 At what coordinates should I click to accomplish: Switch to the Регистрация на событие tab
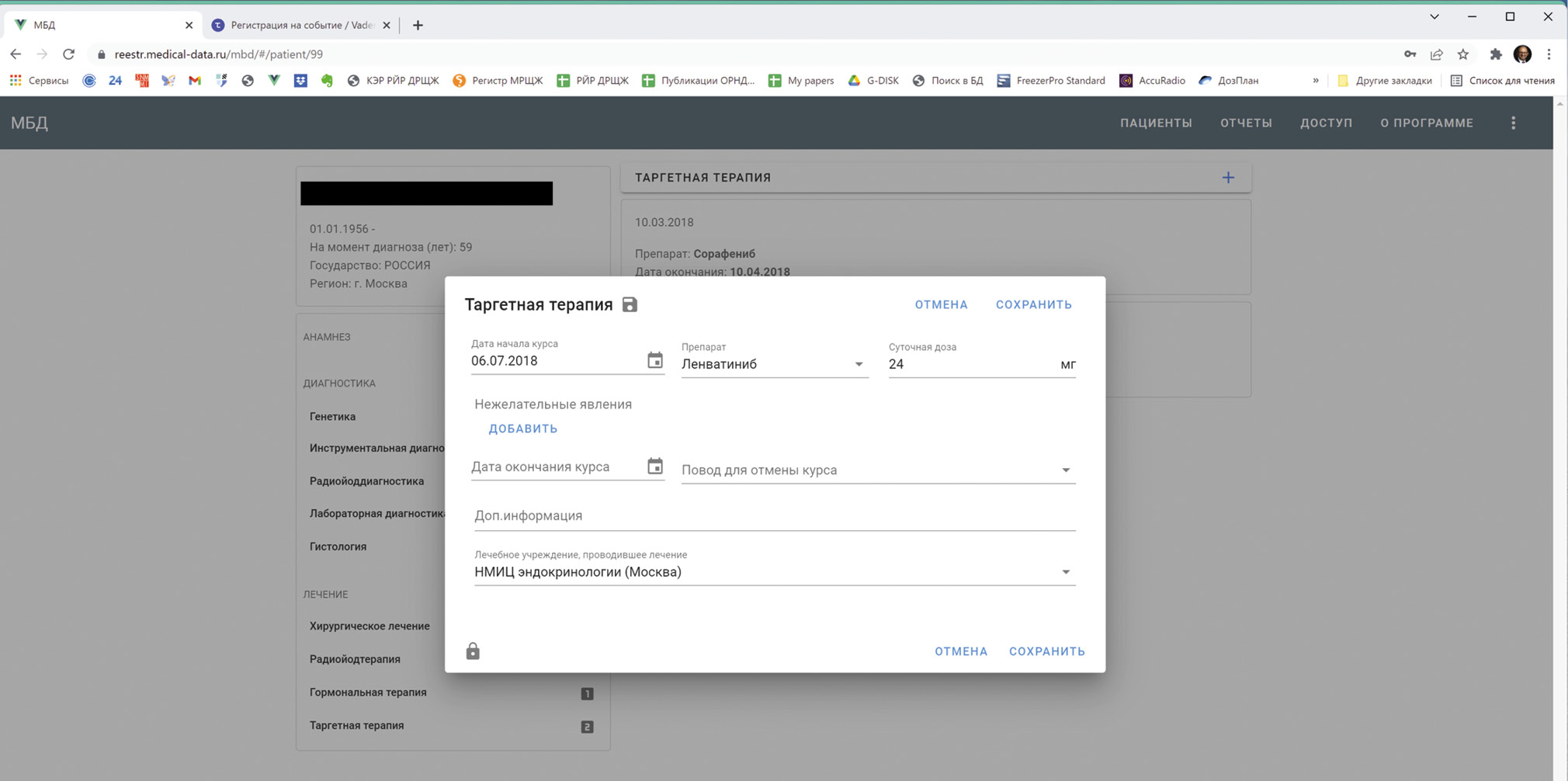pos(301,25)
